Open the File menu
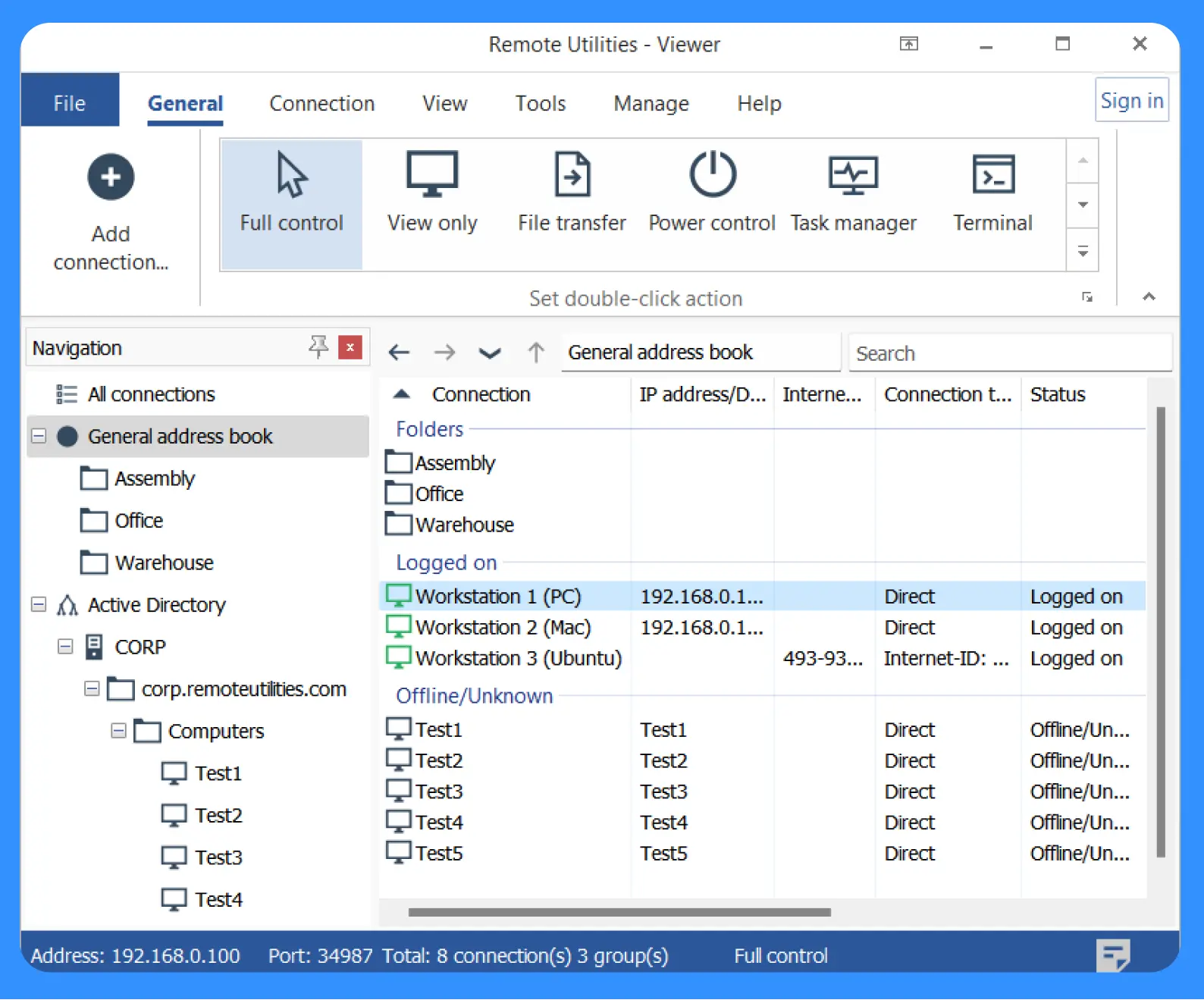 click(x=70, y=99)
